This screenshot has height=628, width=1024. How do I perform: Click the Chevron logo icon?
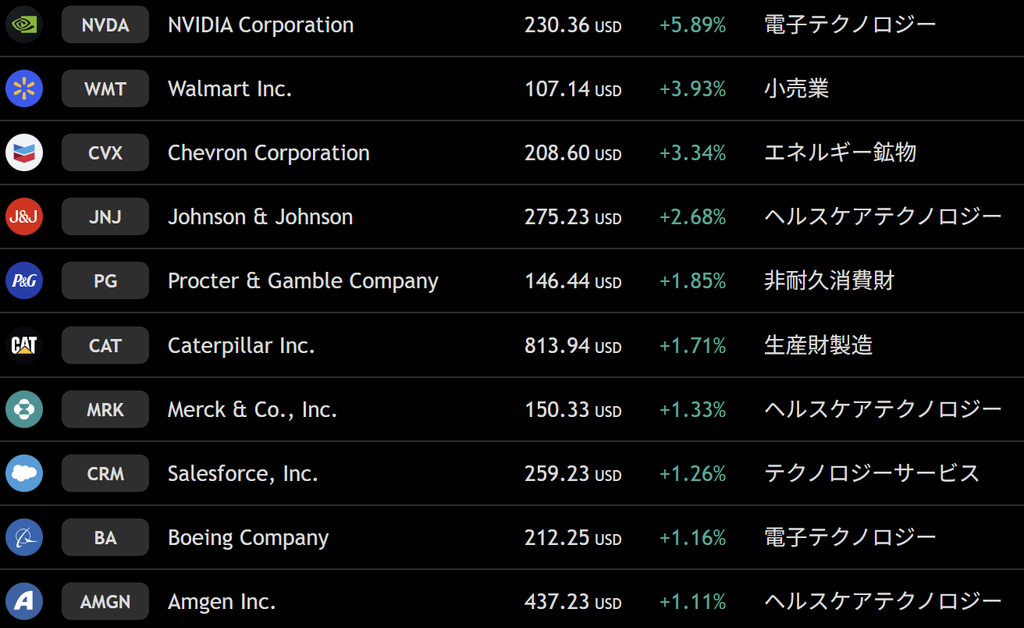(x=24, y=152)
